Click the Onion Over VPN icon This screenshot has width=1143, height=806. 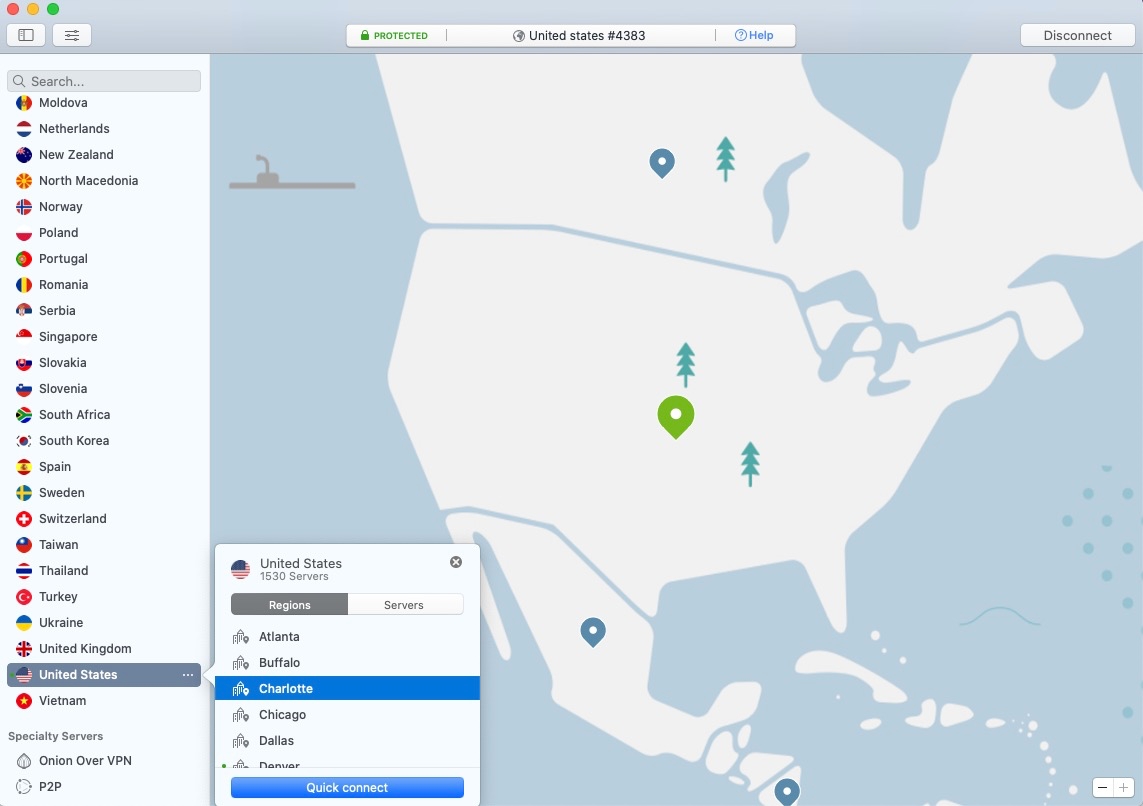[x=24, y=761]
